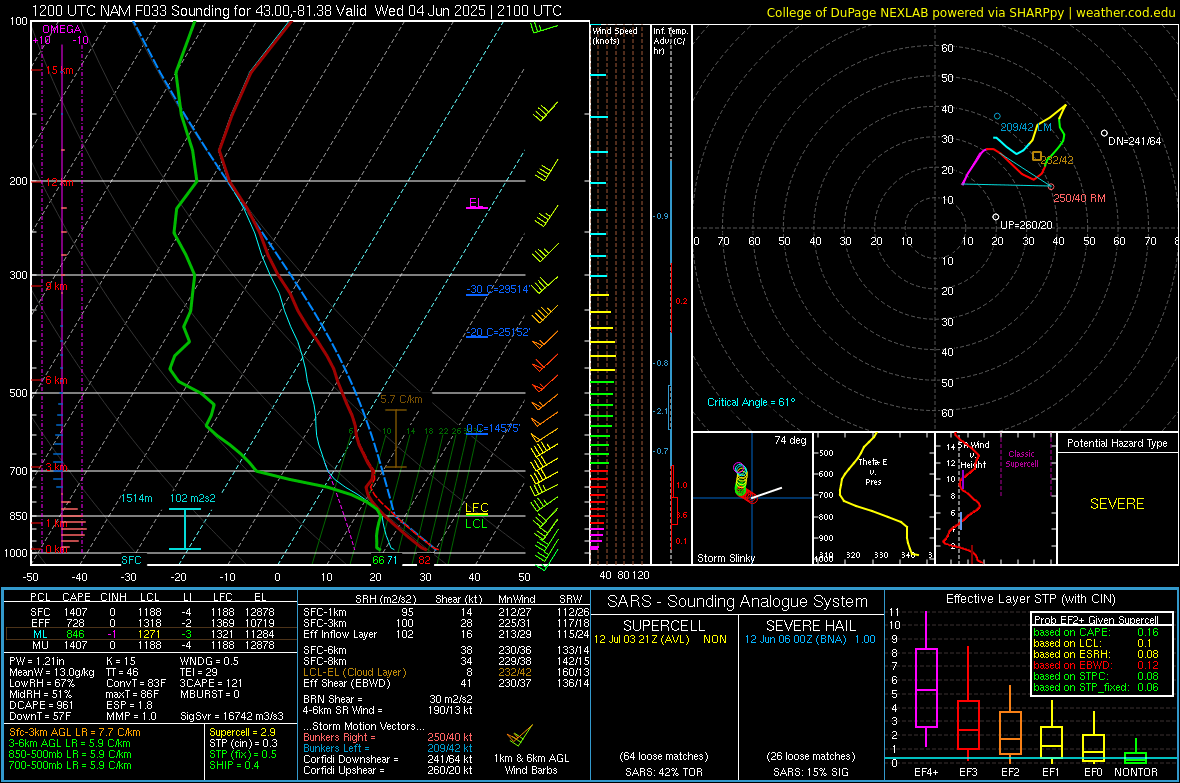The image size is (1180, 783).
Task: Click the Bunkers right-mover marker on the hodograph
Action: [1051, 187]
